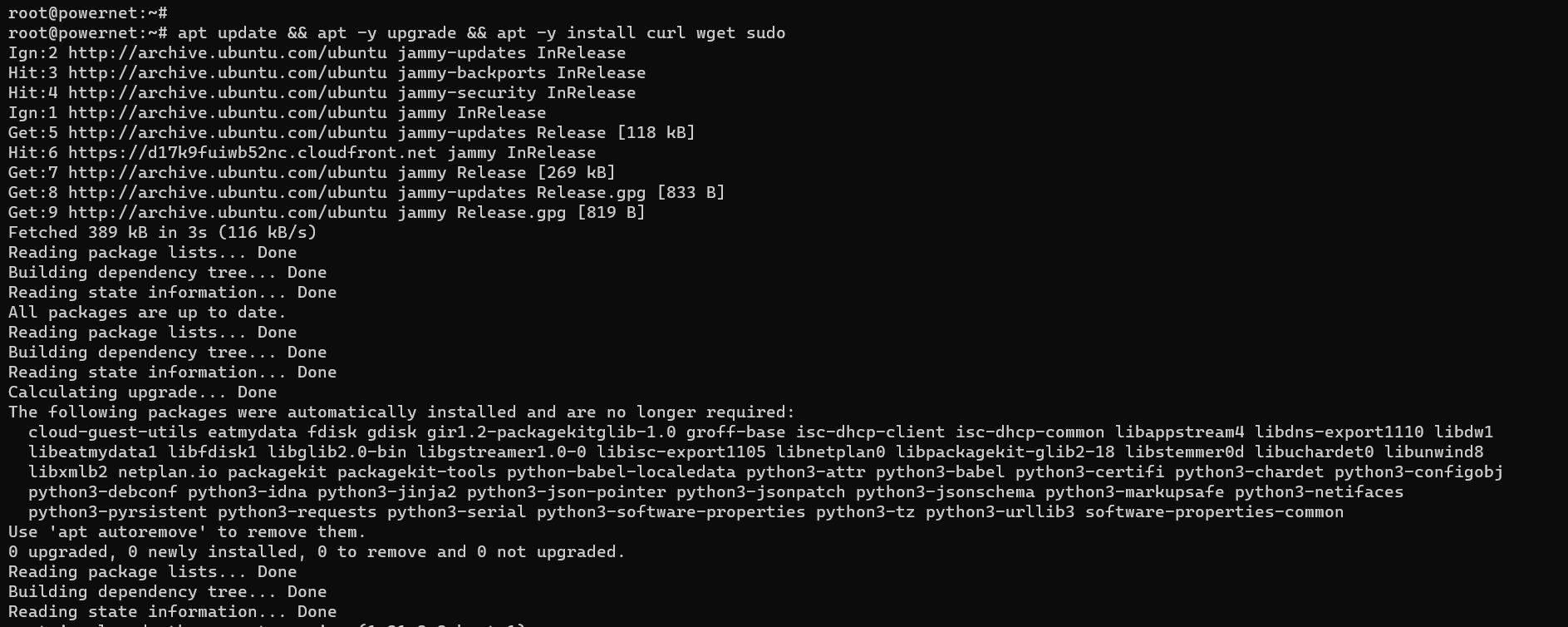Click the python3-requests package name
This screenshot has height=627, width=1568.
pyautogui.click(x=297, y=512)
